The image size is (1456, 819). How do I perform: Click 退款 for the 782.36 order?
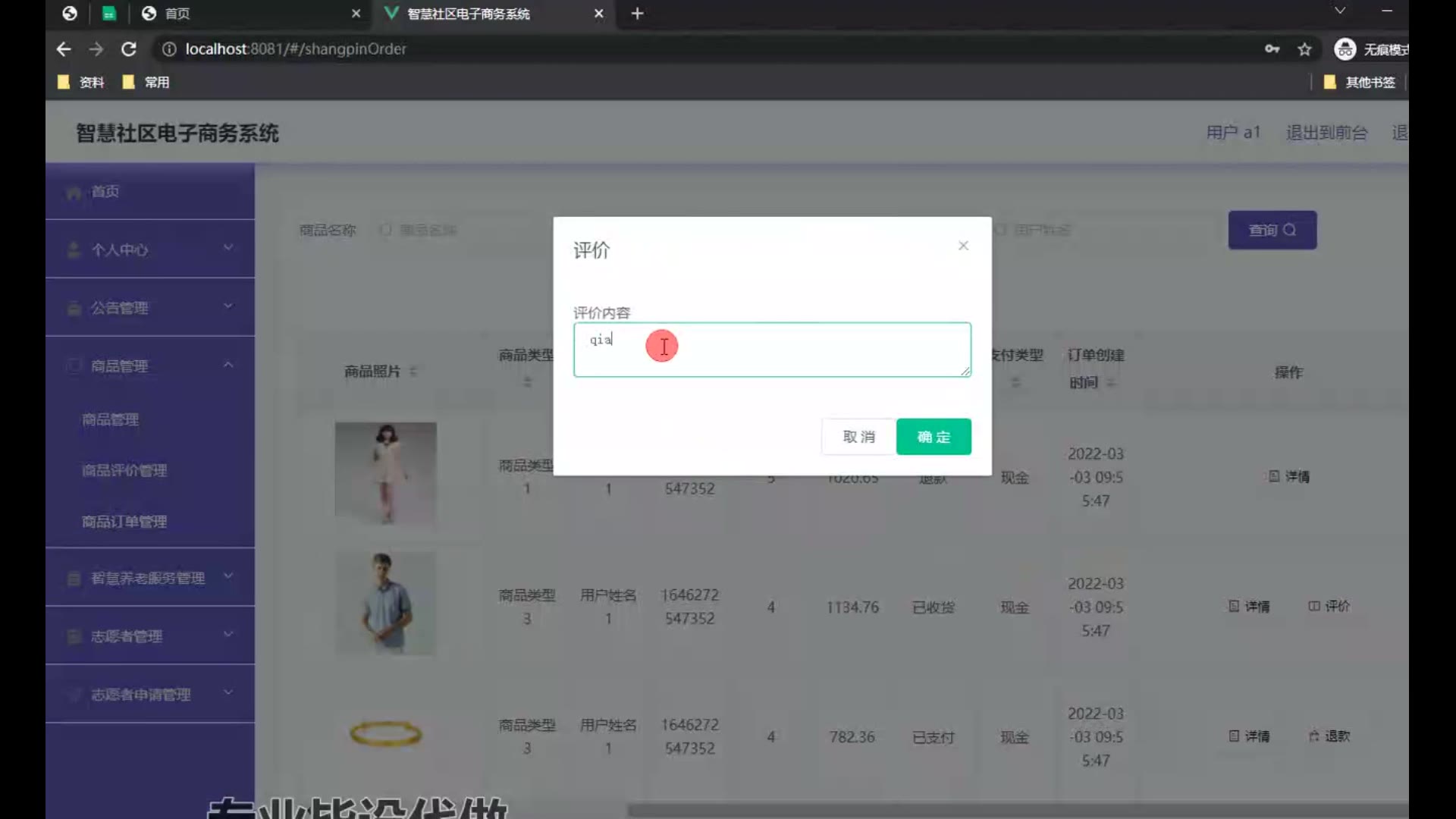[1329, 736]
